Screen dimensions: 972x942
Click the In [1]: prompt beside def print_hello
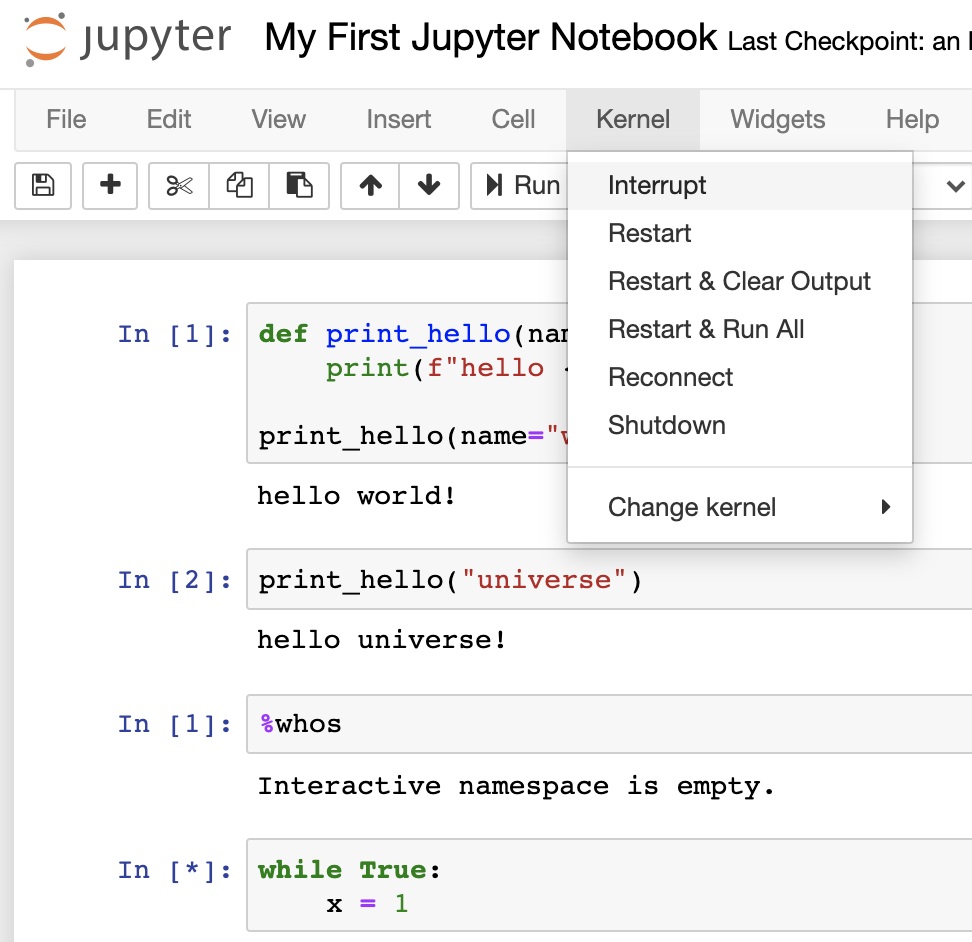point(175,334)
